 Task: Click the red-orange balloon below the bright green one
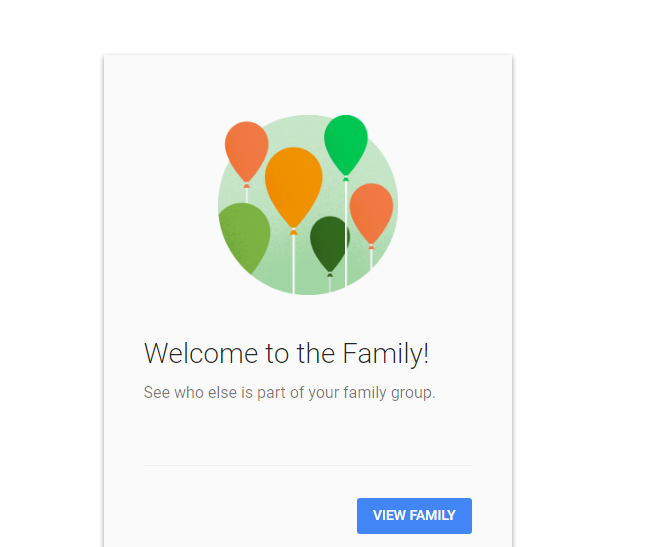pyautogui.click(x=371, y=211)
